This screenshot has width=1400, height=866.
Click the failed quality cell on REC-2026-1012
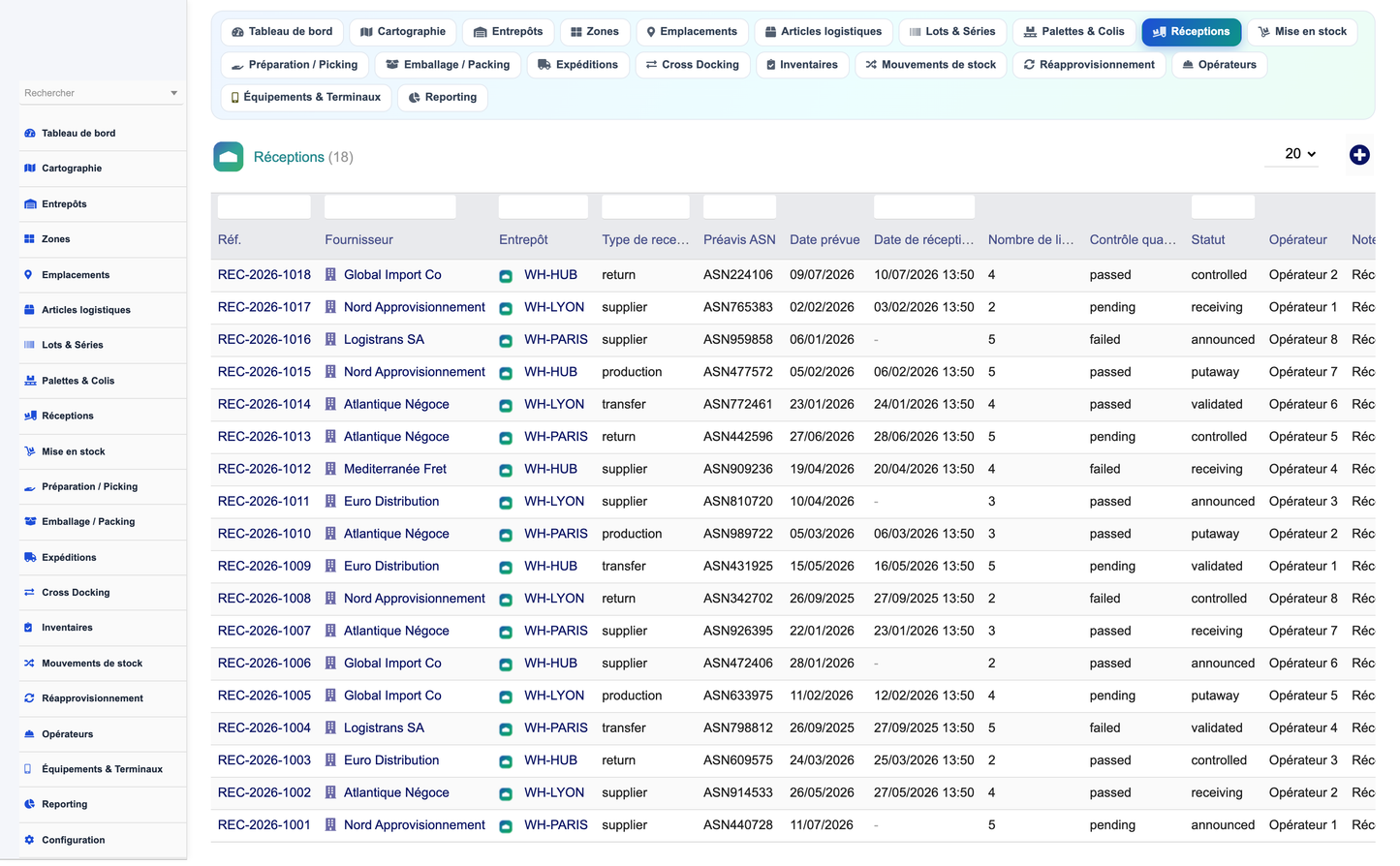[1104, 470]
